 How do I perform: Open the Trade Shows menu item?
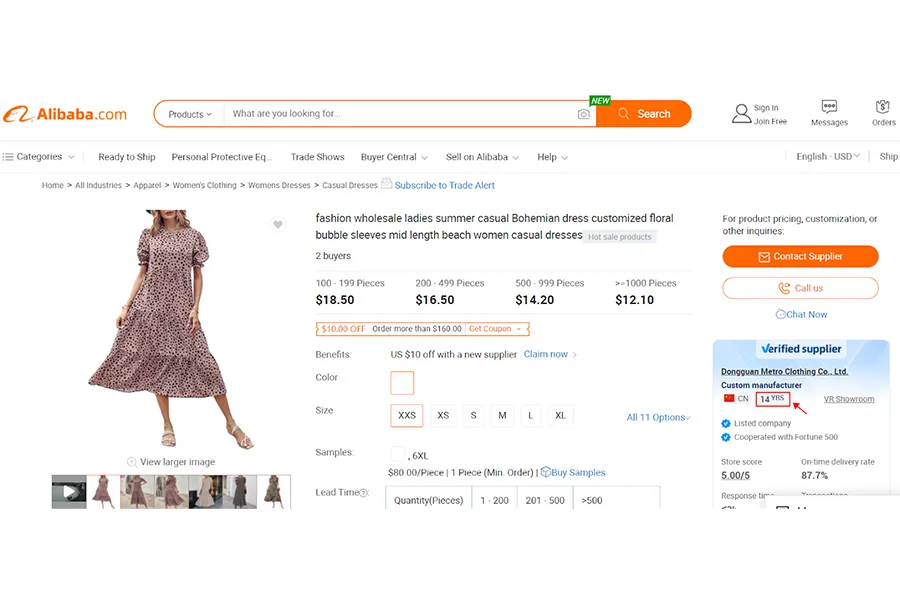coord(317,157)
